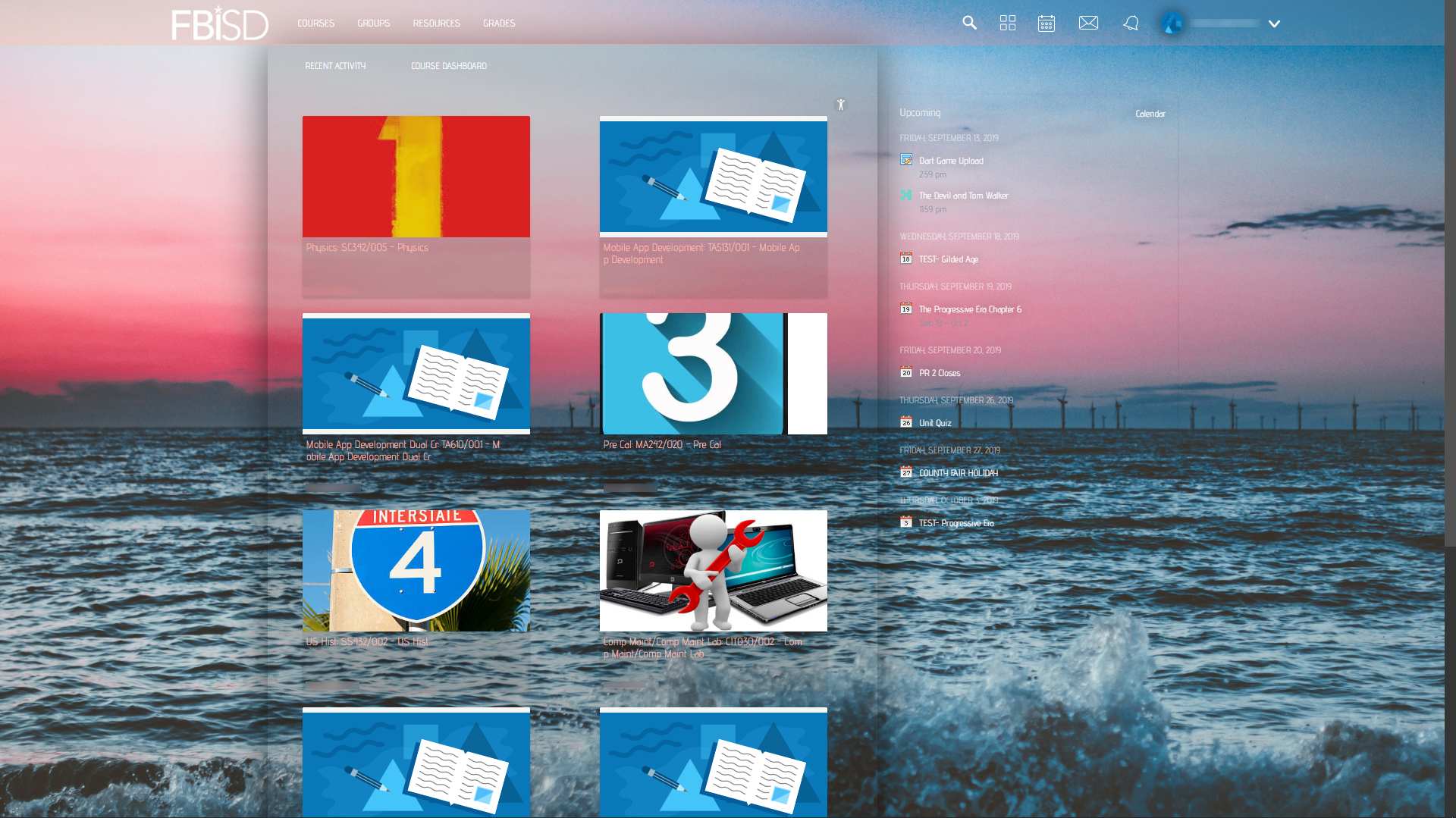Open the messages envelope icon
This screenshot has height=818, width=1456.
click(1088, 23)
